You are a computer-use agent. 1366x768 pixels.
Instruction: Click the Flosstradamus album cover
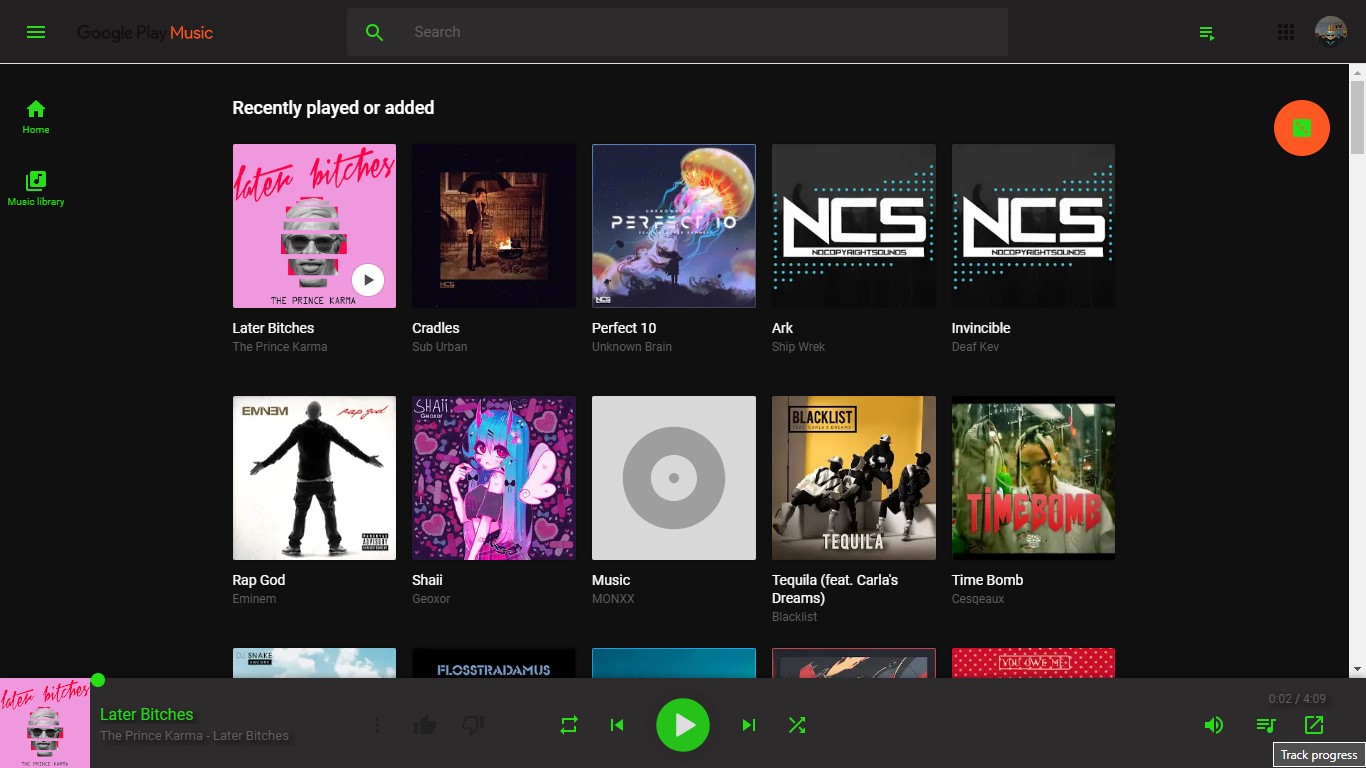pos(494,663)
